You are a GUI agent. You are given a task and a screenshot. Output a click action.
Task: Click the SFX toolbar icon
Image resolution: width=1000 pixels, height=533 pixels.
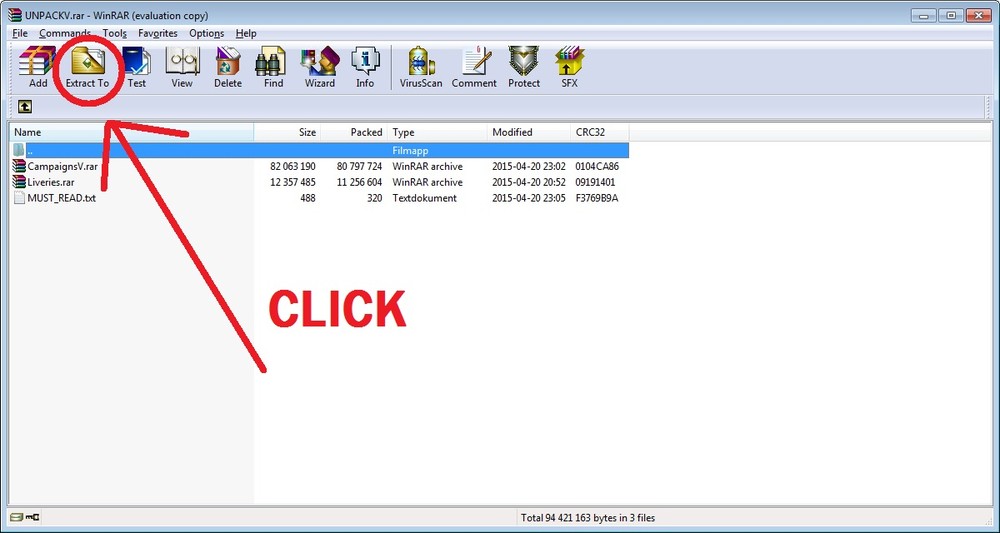569,67
